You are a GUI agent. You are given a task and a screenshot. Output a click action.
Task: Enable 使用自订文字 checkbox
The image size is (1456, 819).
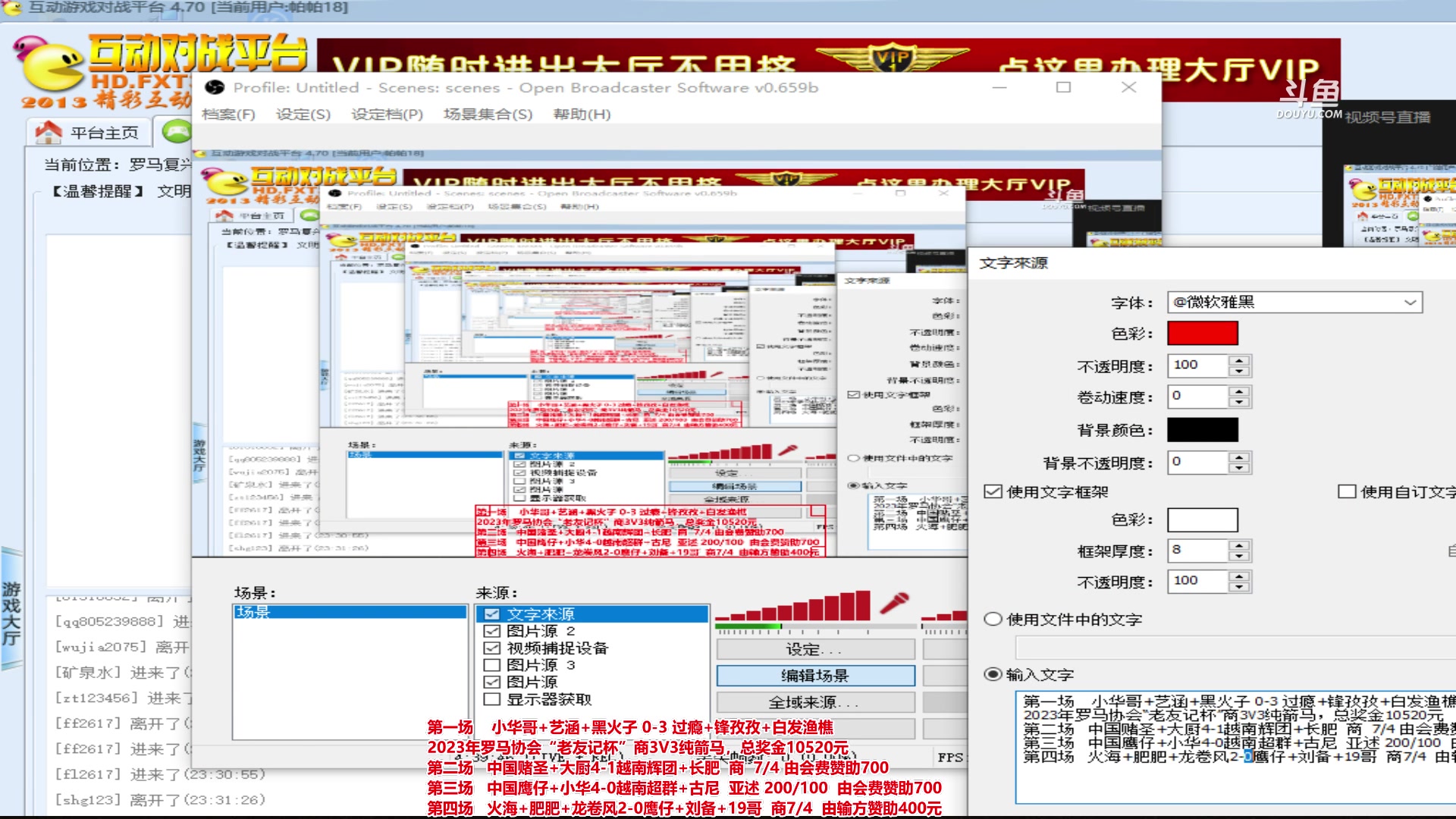(1347, 491)
